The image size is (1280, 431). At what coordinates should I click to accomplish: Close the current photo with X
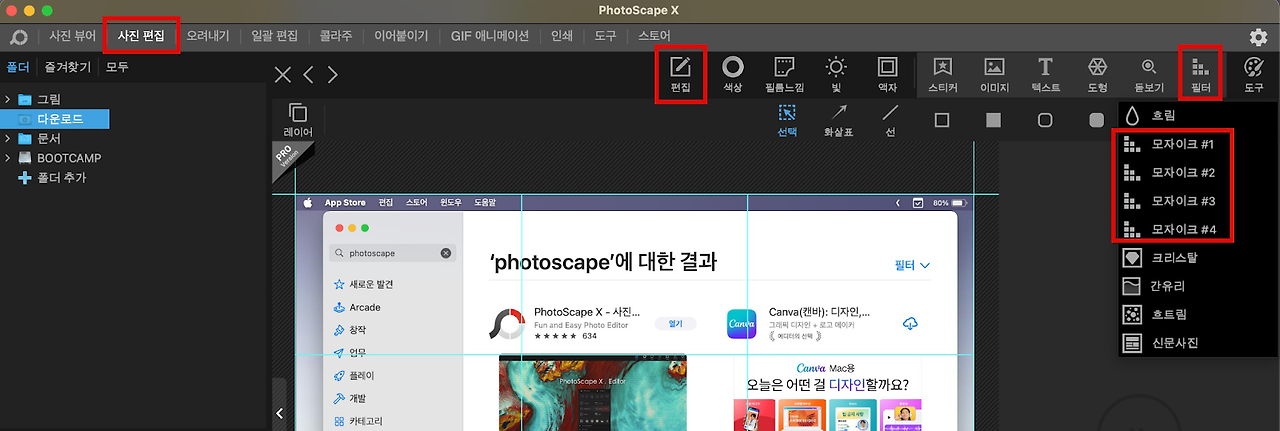[283, 75]
